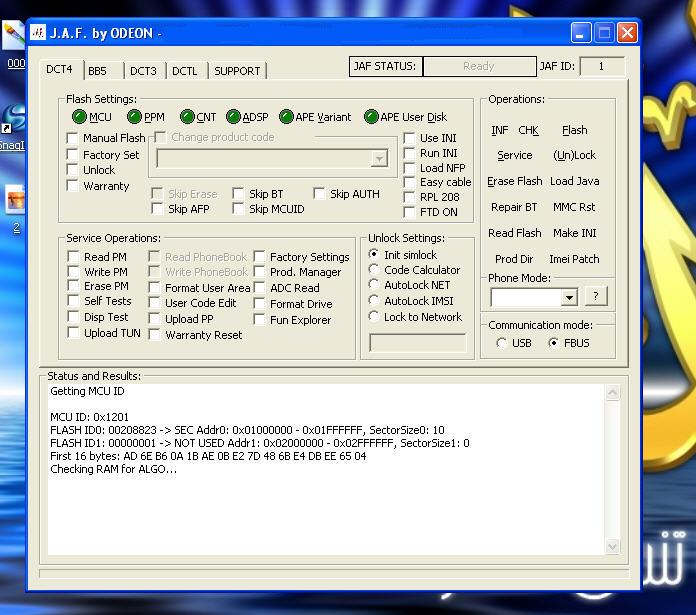Tick the Load NFP checkbox
Image resolution: width=696 pixels, height=615 pixels.
tap(409, 168)
